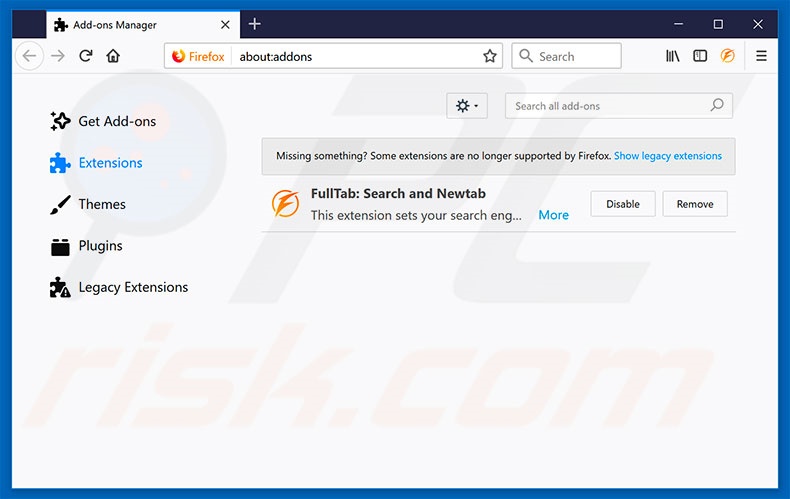790x499 pixels.
Task: Select the Add-ons Manager tab
Action: point(143,24)
